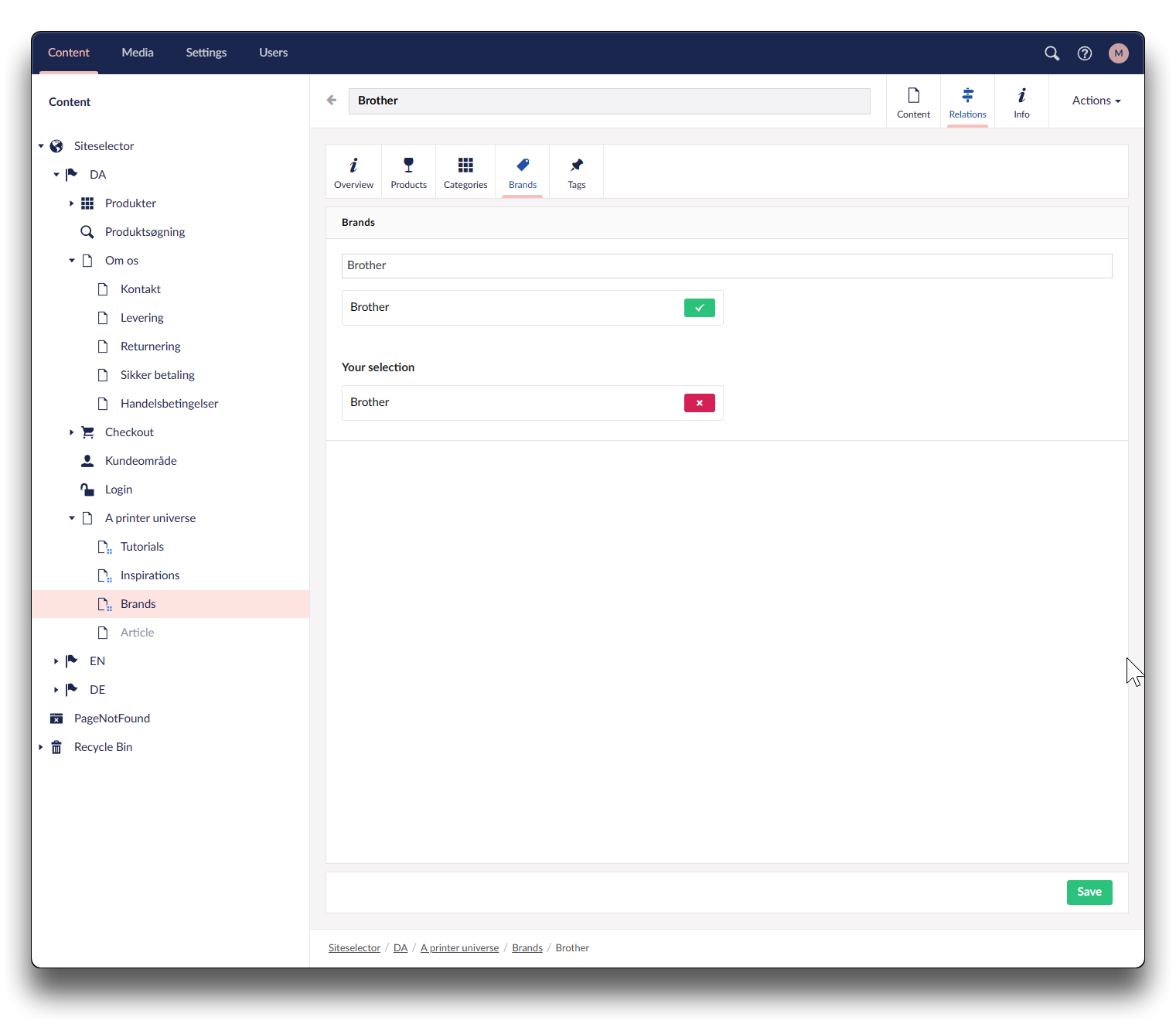Expand the Recycle Bin node

[41, 747]
